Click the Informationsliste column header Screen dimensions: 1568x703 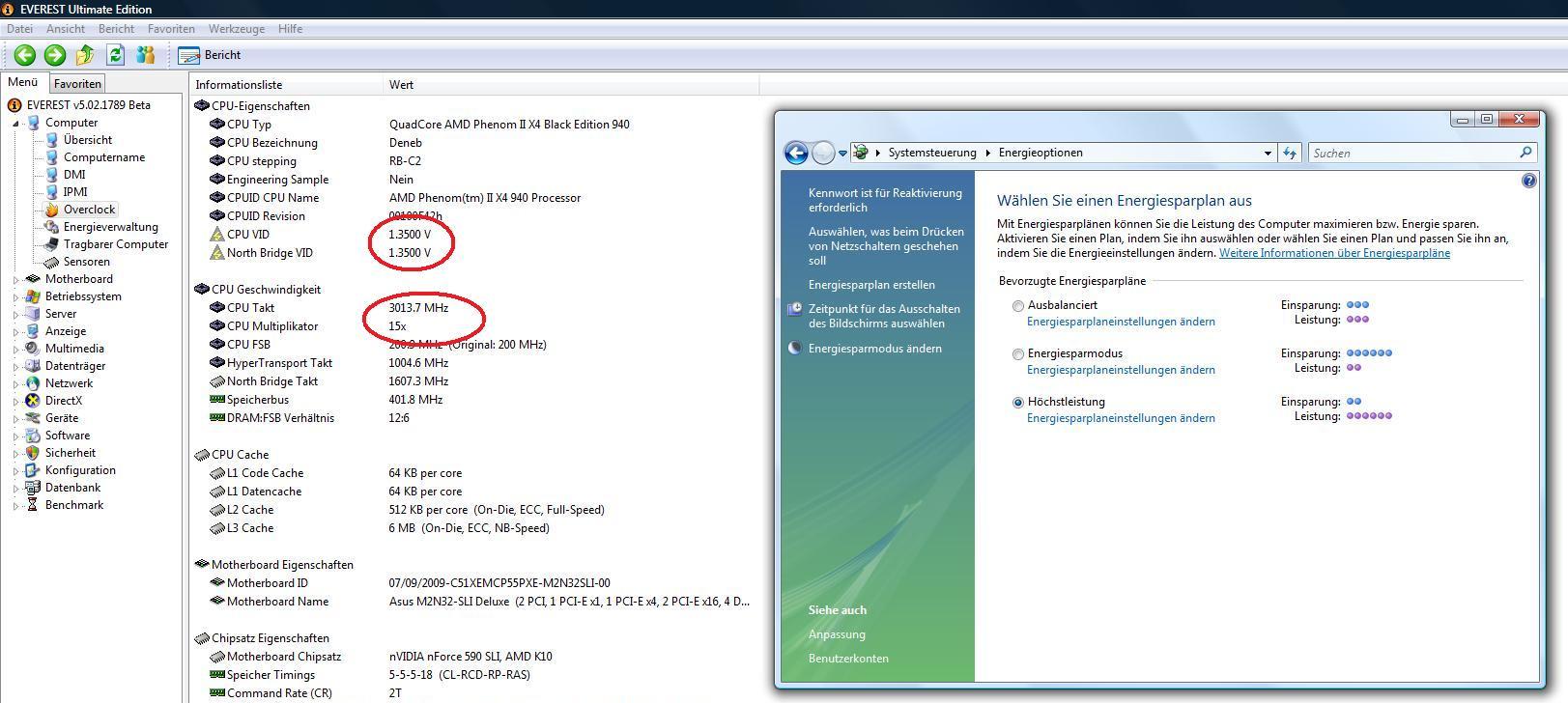click(287, 85)
